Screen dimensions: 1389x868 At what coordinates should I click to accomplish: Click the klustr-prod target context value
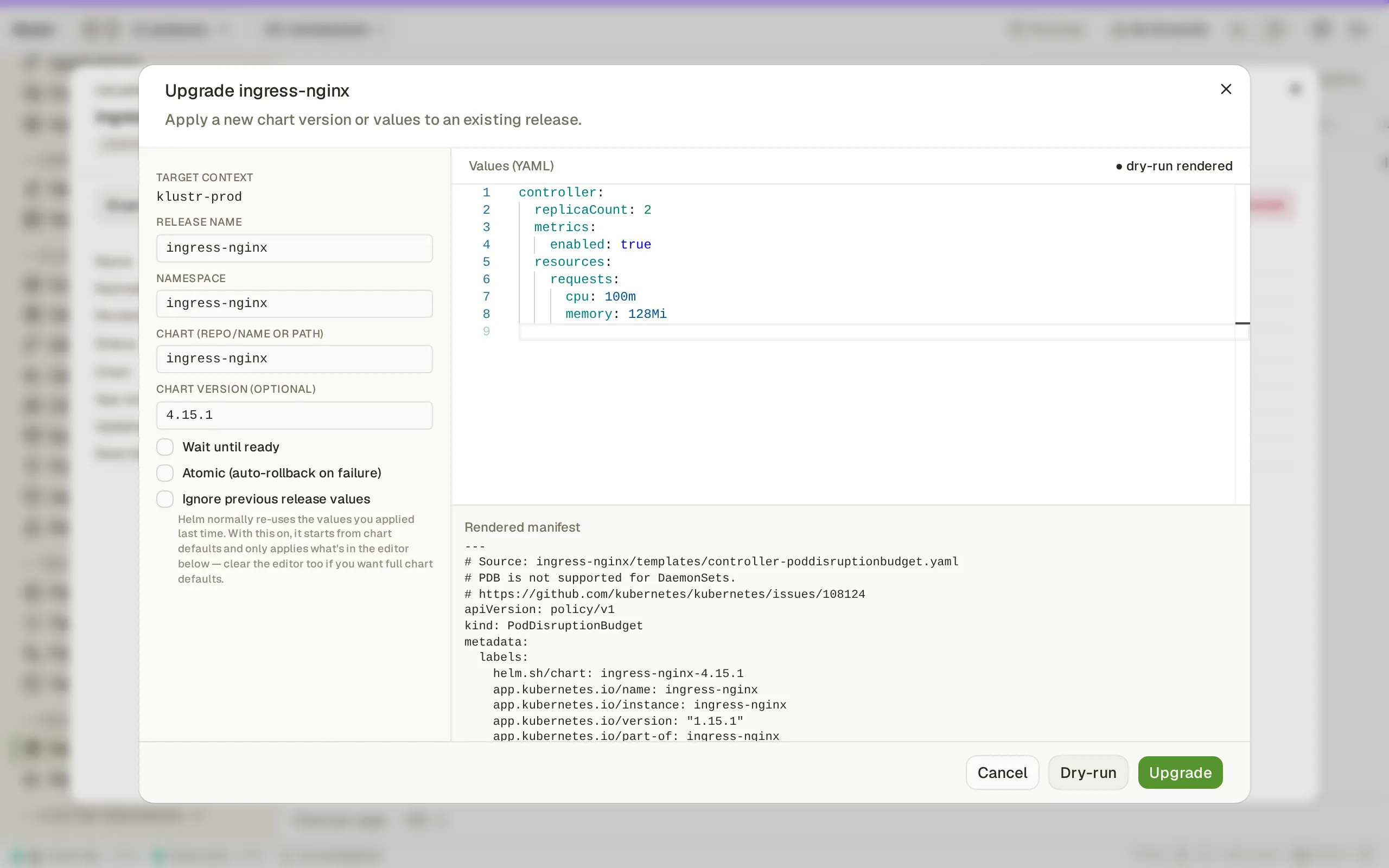(199, 196)
